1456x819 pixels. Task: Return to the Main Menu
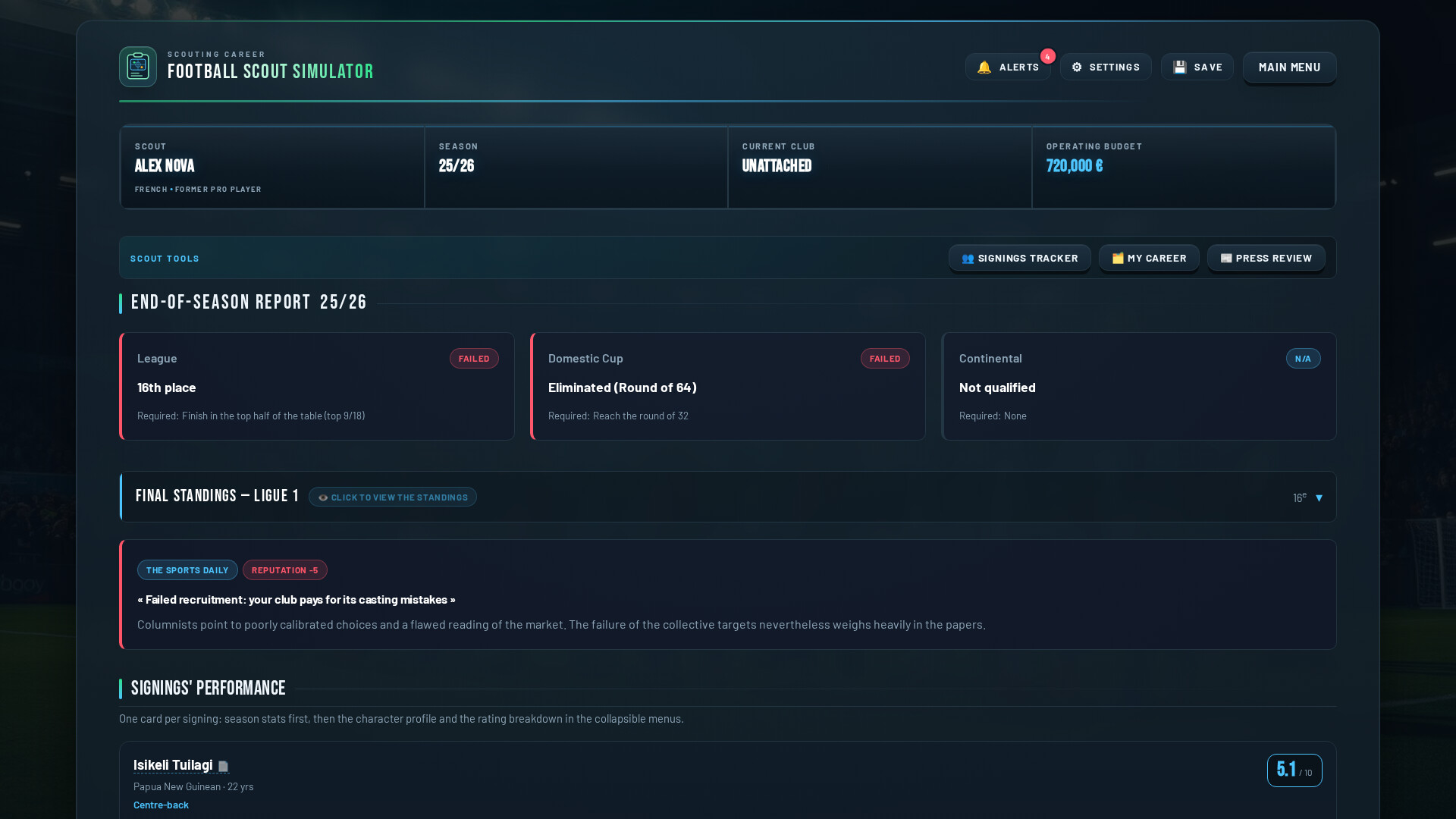click(x=1289, y=67)
